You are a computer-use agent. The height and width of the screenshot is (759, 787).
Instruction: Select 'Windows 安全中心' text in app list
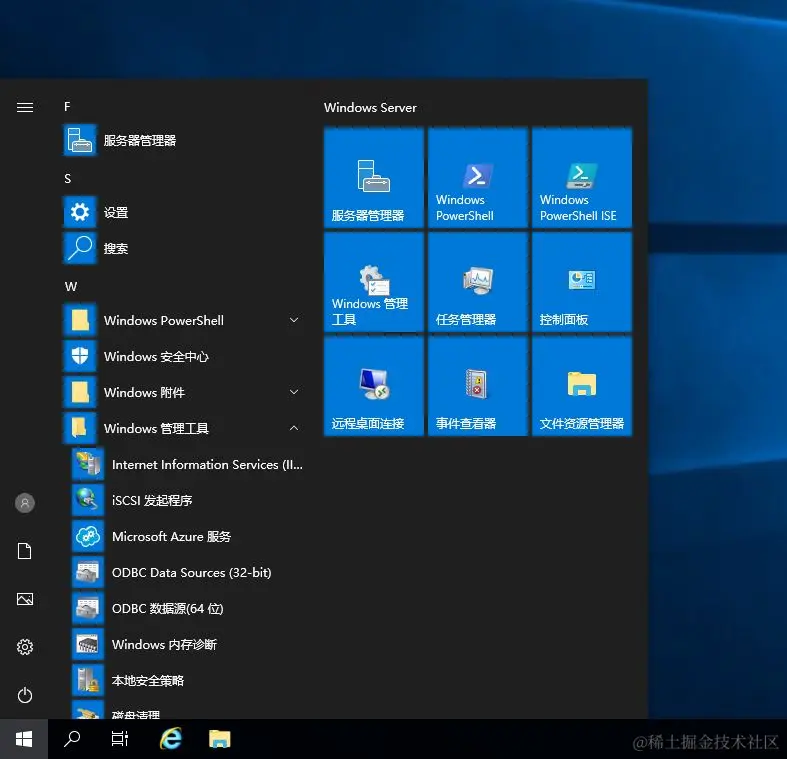point(156,356)
